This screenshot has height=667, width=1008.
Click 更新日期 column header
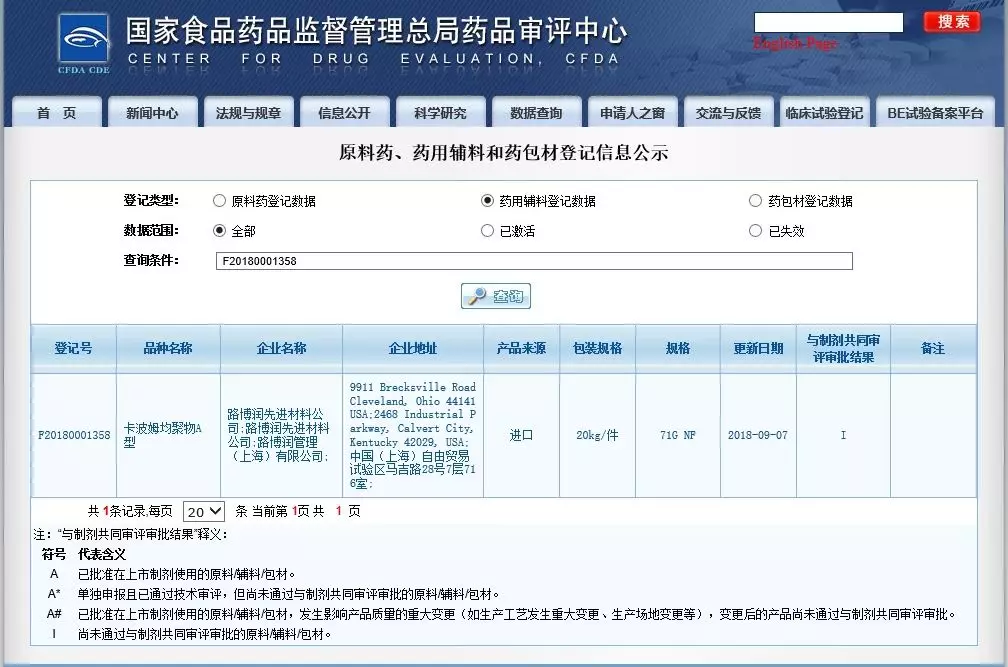[759, 348]
